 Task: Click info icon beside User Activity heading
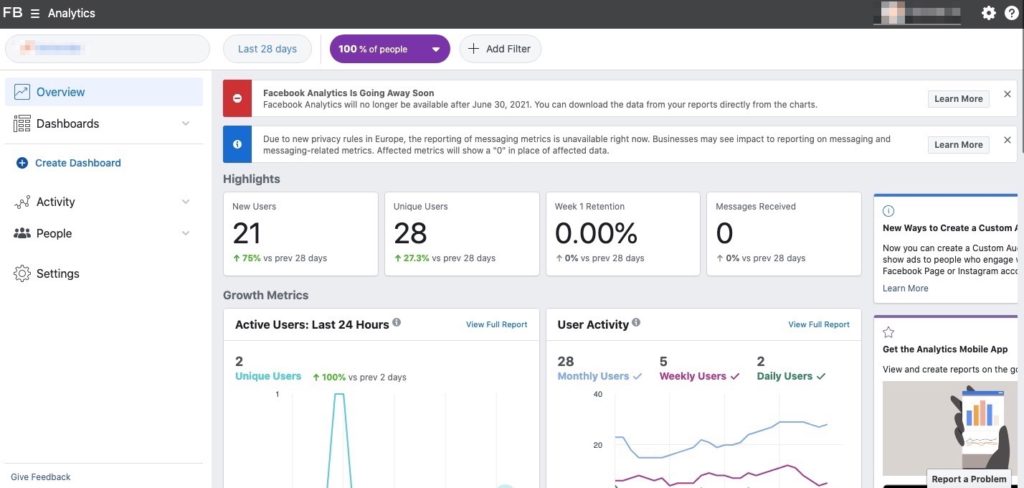tap(637, 323)
